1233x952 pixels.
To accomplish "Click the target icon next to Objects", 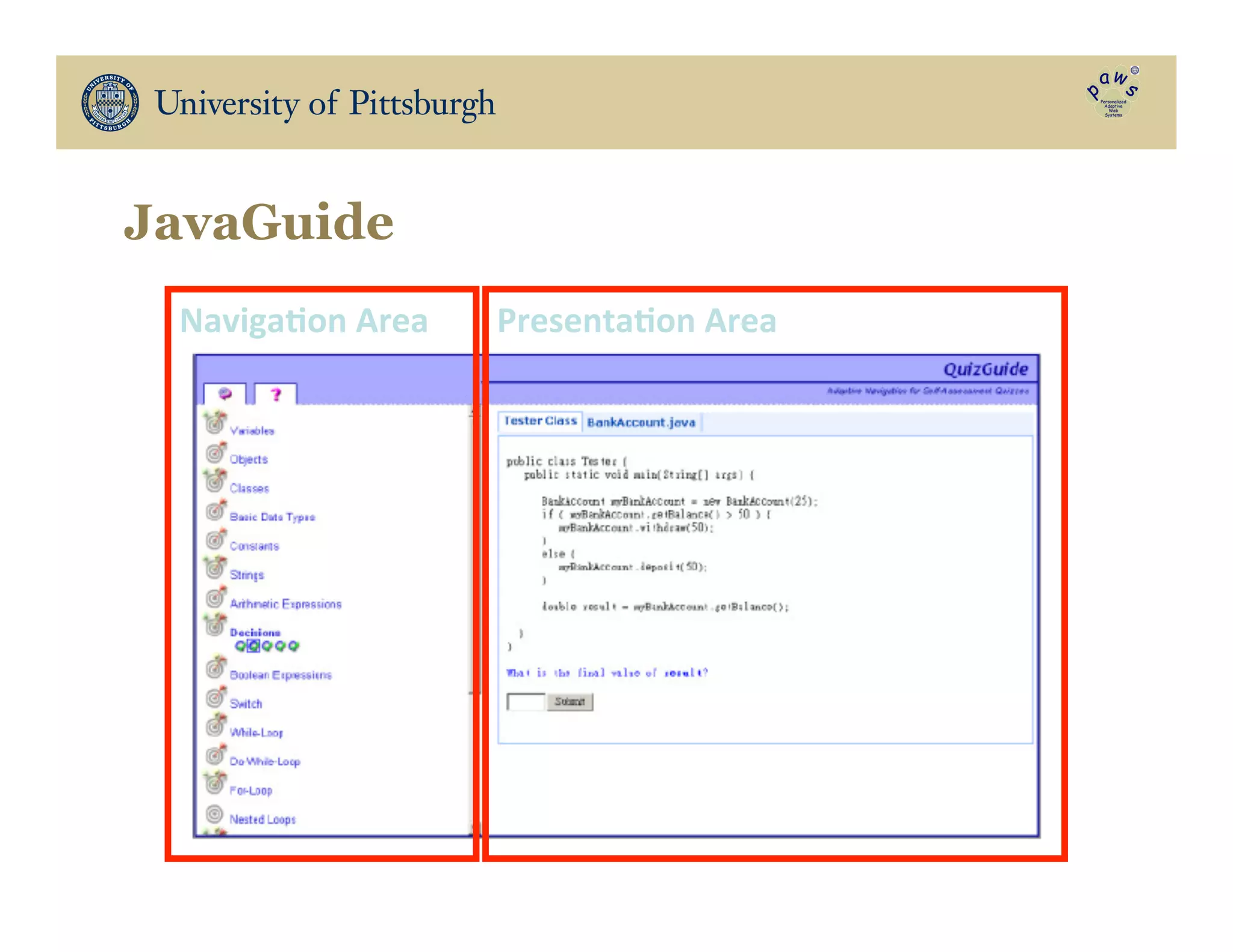I will tap(215, 453).
